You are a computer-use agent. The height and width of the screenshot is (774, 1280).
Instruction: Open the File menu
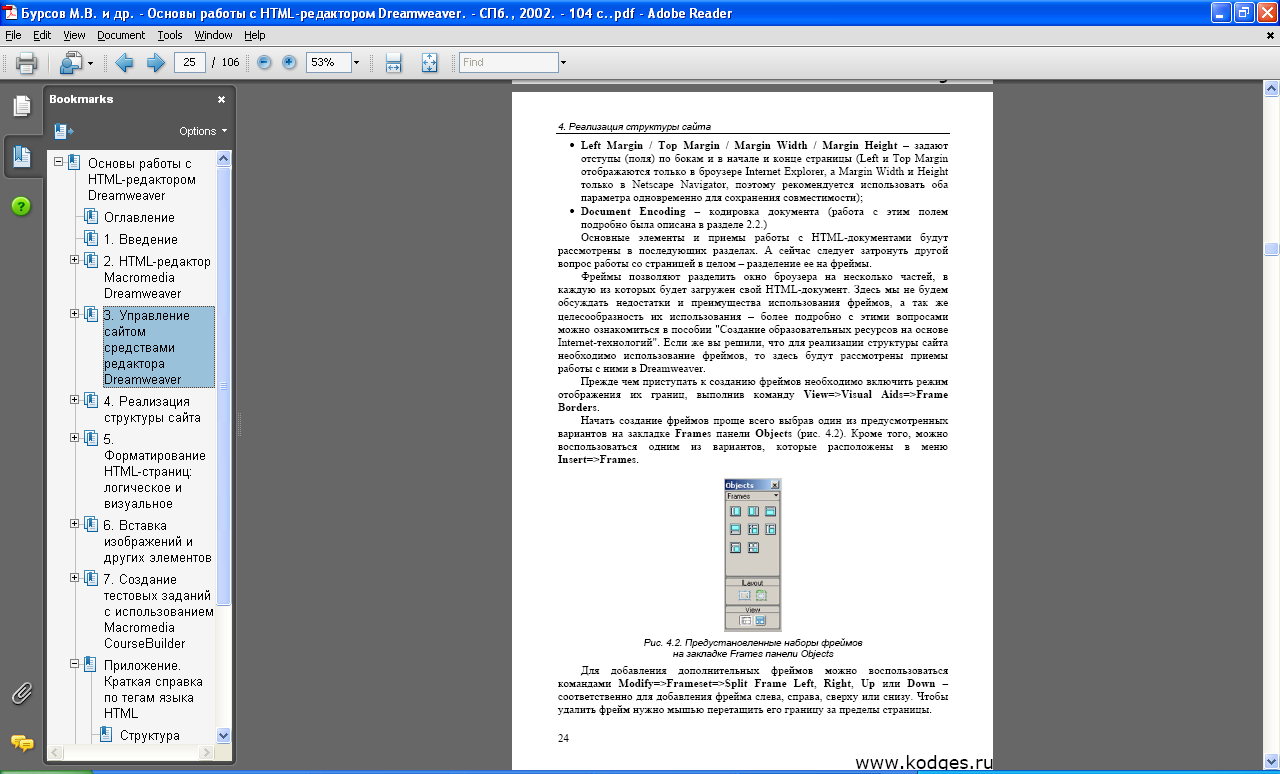click(x=13, y=35)
